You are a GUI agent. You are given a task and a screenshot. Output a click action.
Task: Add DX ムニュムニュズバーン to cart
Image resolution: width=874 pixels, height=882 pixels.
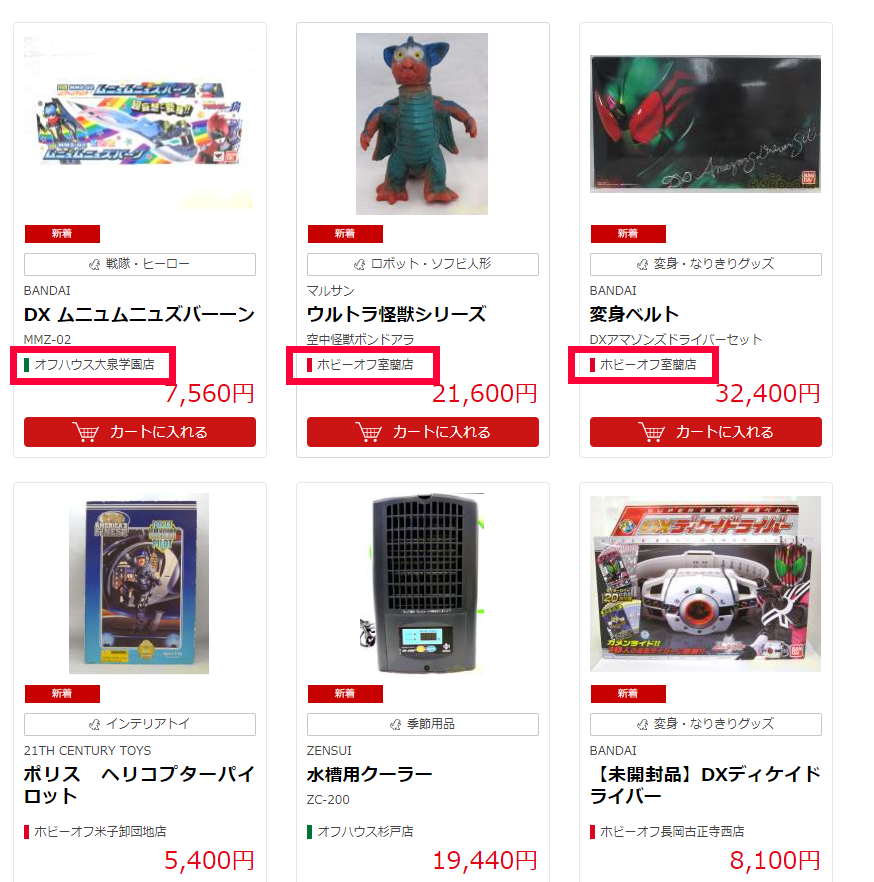[139, 432]
